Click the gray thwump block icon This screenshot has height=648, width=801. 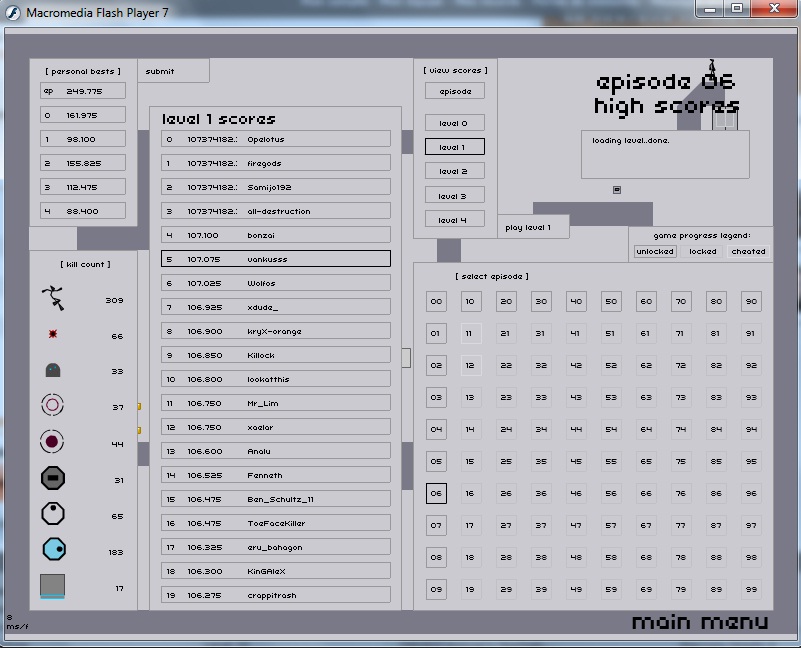click(x=52, y=587)
